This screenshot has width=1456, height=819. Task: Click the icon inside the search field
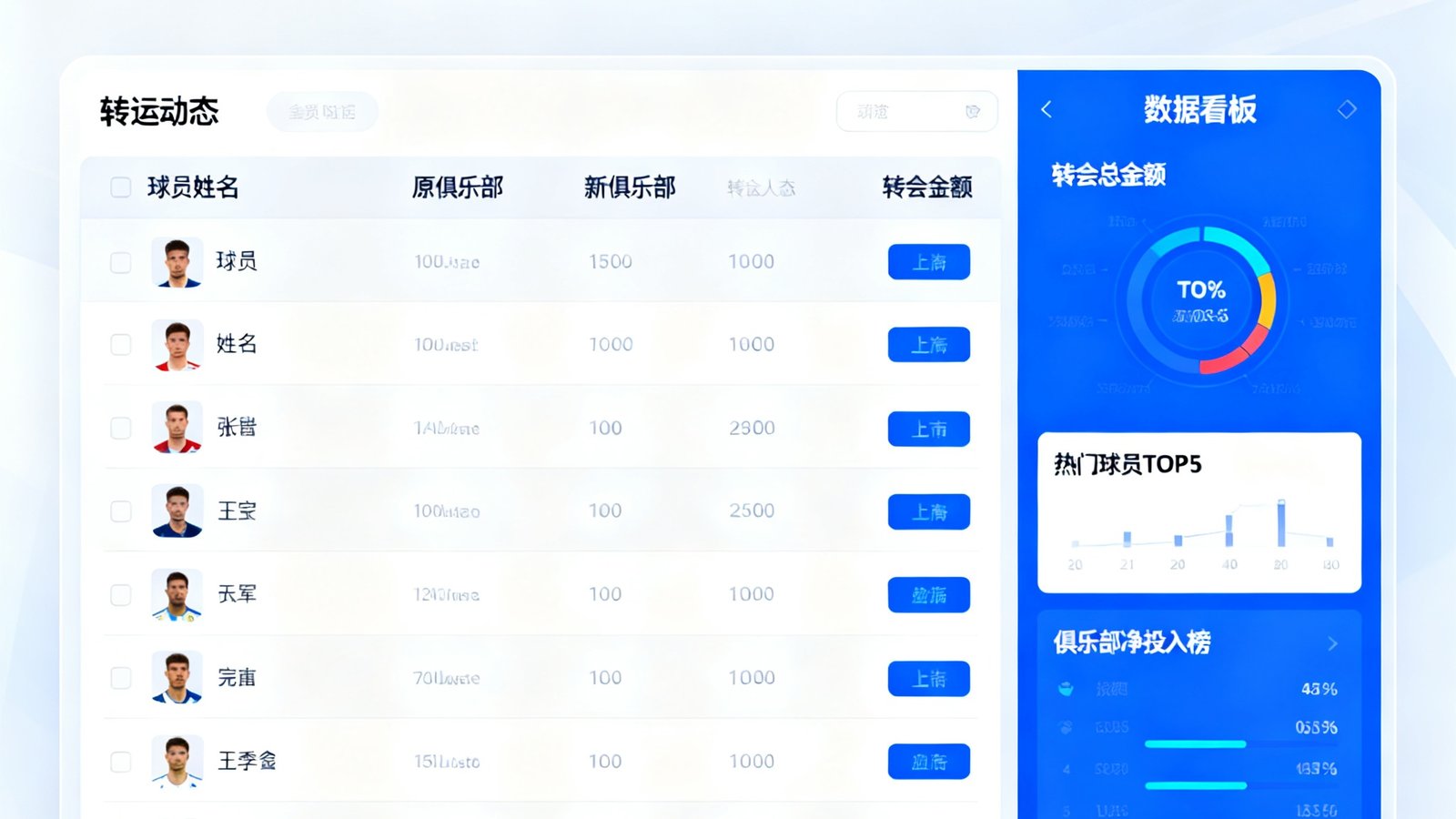972,112
